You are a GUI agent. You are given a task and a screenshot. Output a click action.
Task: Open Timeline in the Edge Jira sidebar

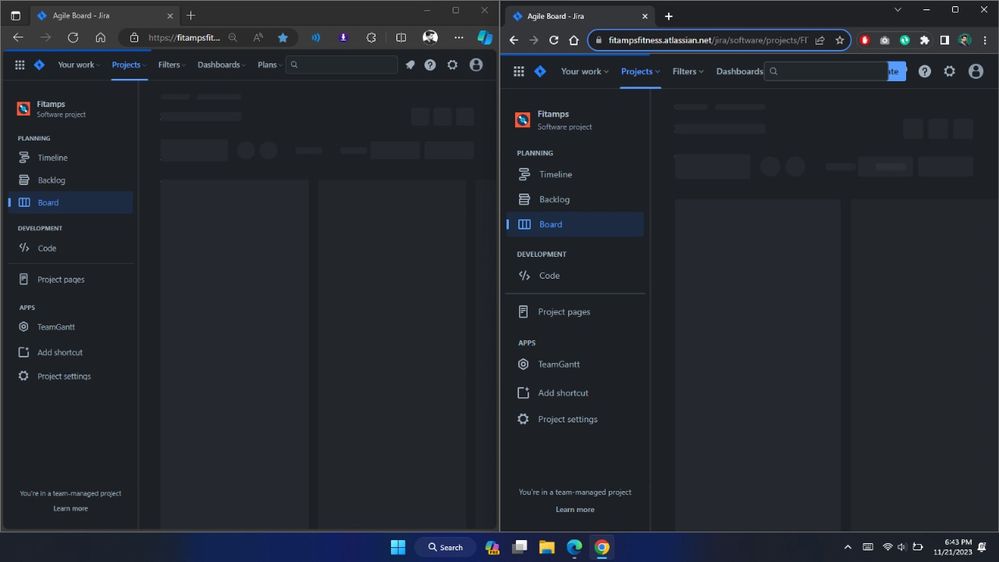[x=70, y=157]
